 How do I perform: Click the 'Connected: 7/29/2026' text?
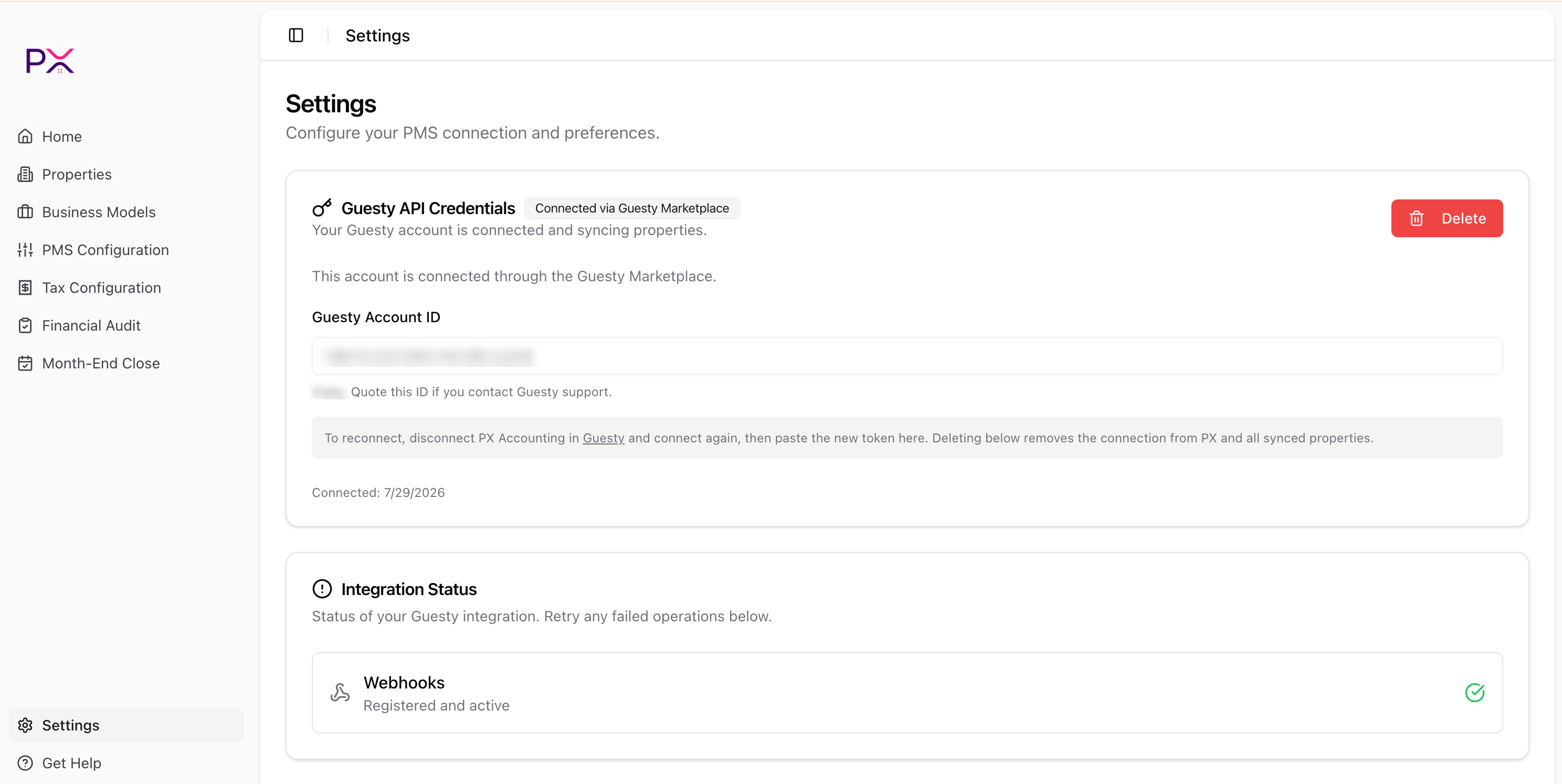coord(378,492)
